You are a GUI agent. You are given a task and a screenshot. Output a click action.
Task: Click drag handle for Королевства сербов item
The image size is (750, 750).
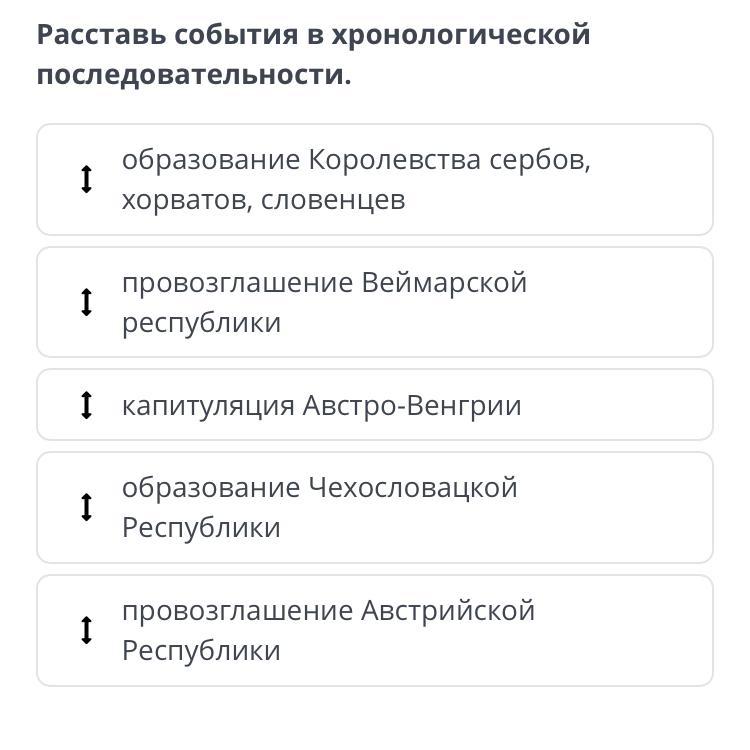[86, 180]
